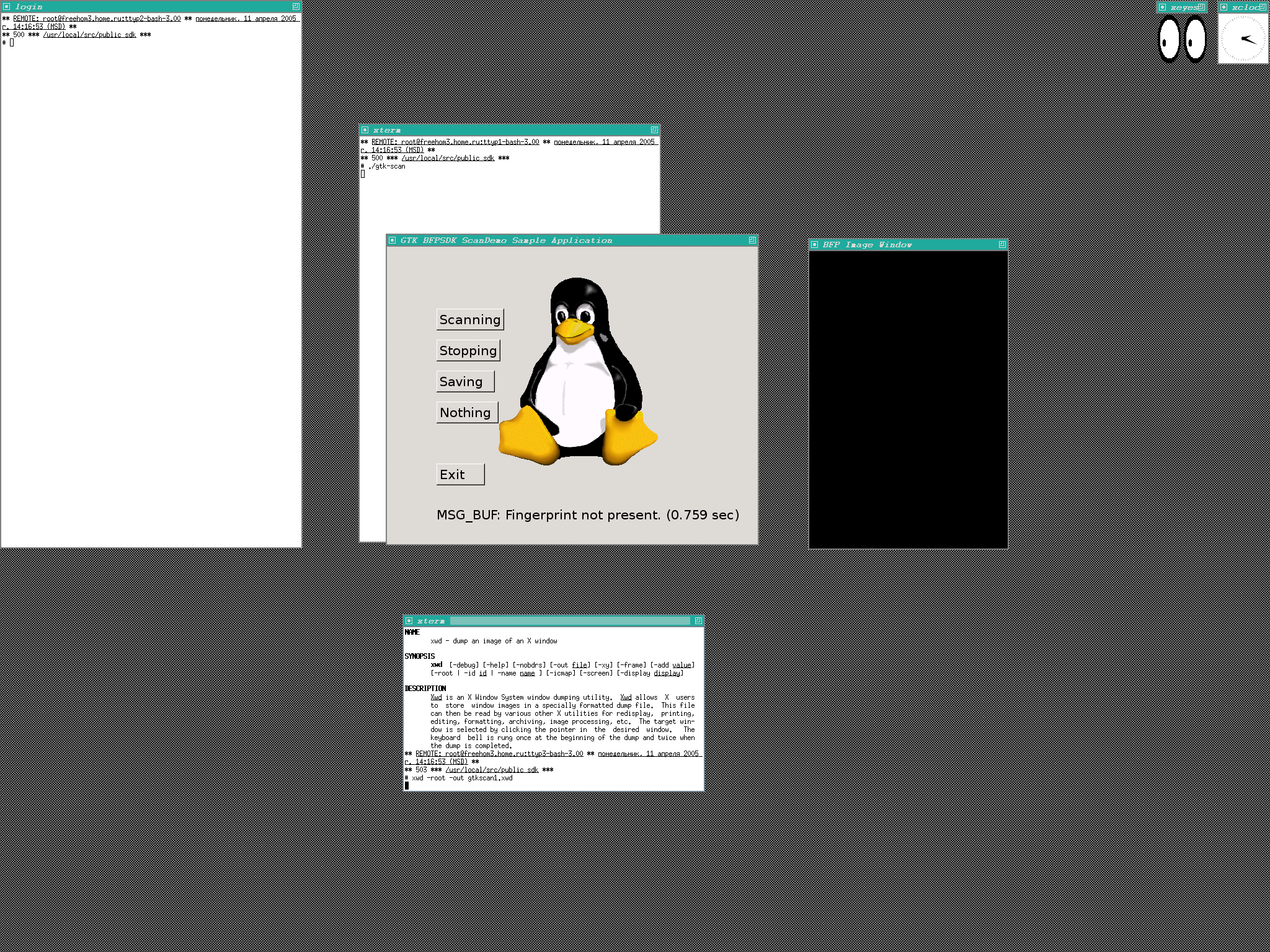Click iconify icon of bottom xwd xterm

(409, 620)
